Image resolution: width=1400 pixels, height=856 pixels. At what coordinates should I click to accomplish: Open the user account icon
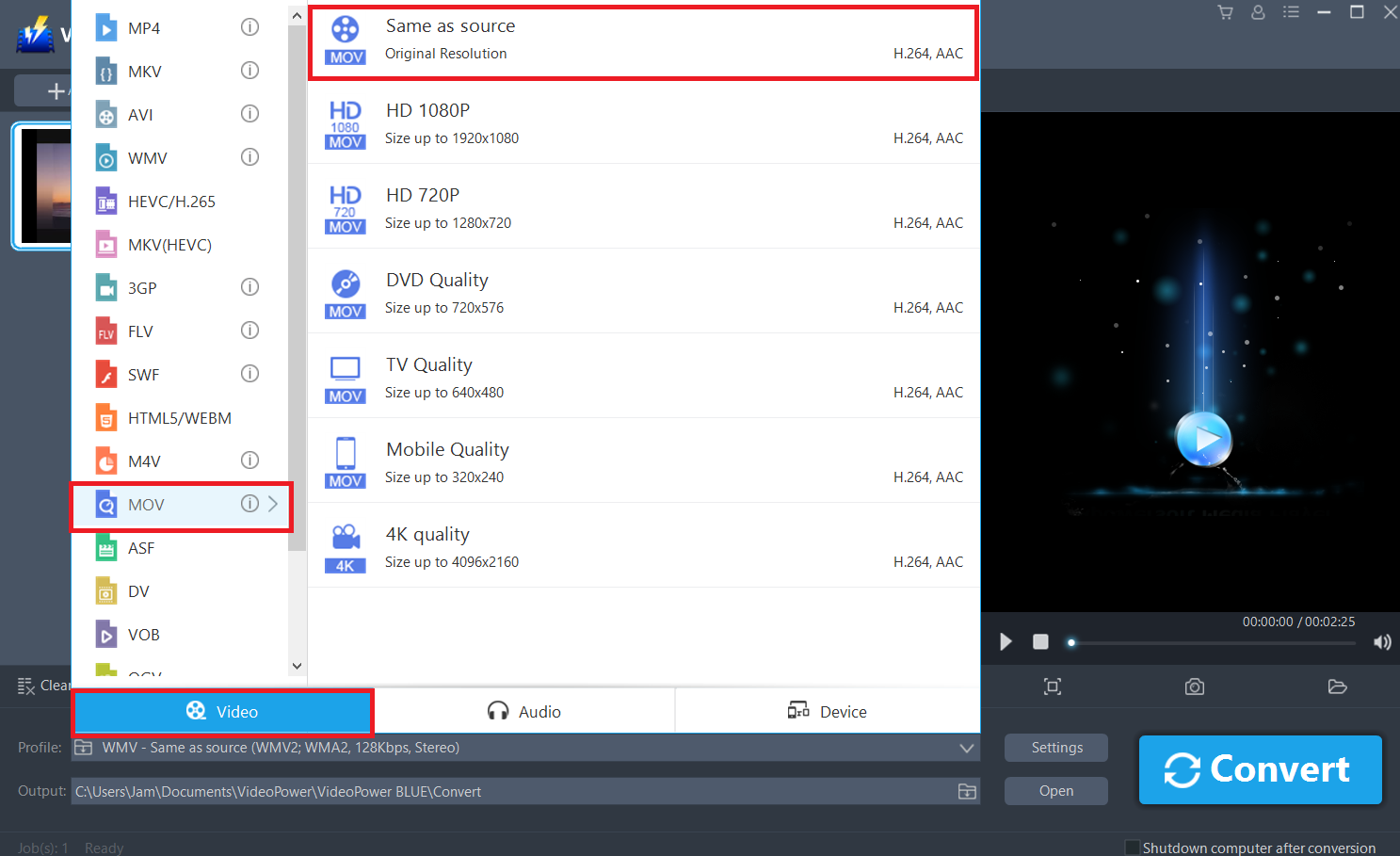click(1258, 12)
